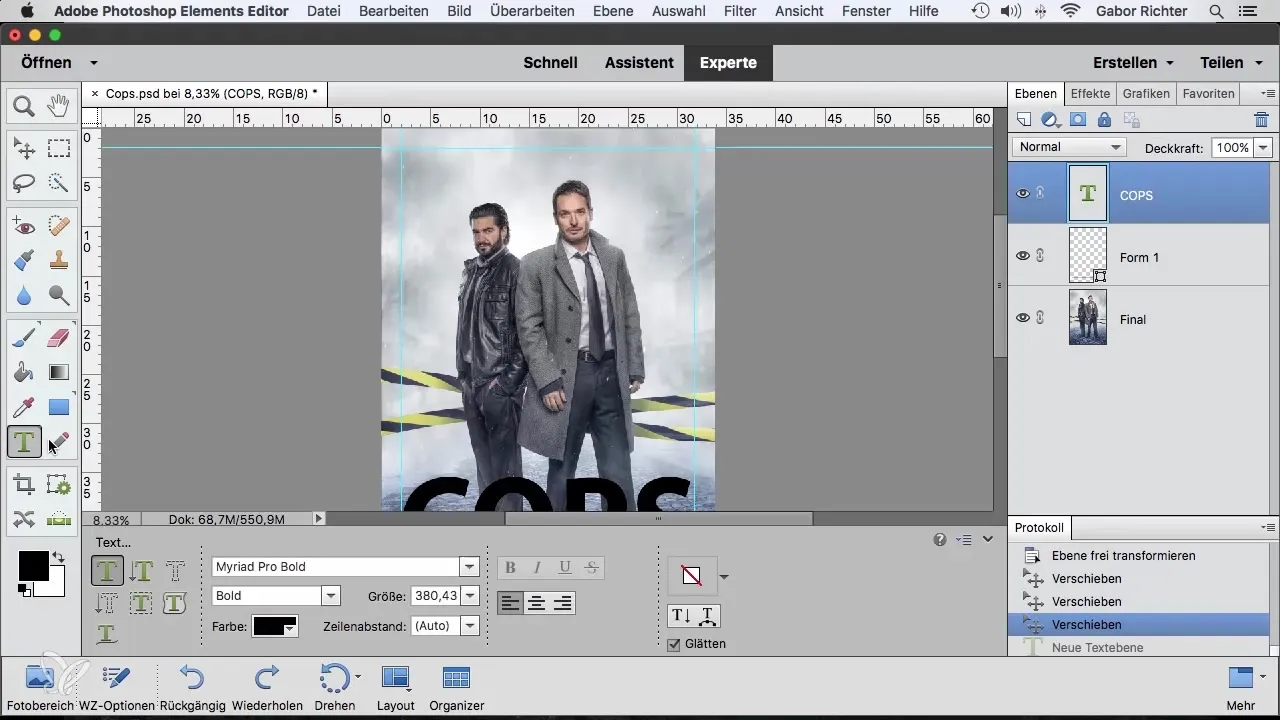Hide the COPS layer
The image size is (1280, 720).
point(1023,194)
